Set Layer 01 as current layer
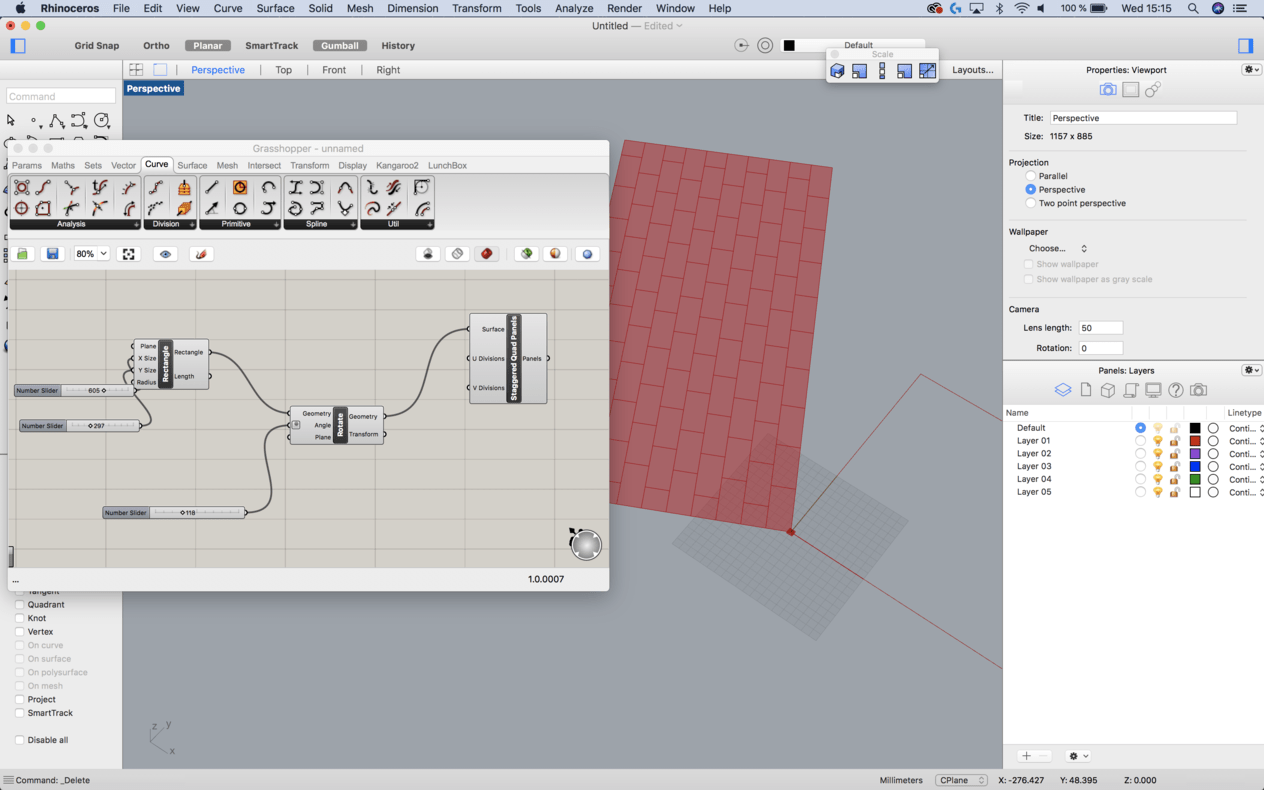 [x=1140, y=441]
